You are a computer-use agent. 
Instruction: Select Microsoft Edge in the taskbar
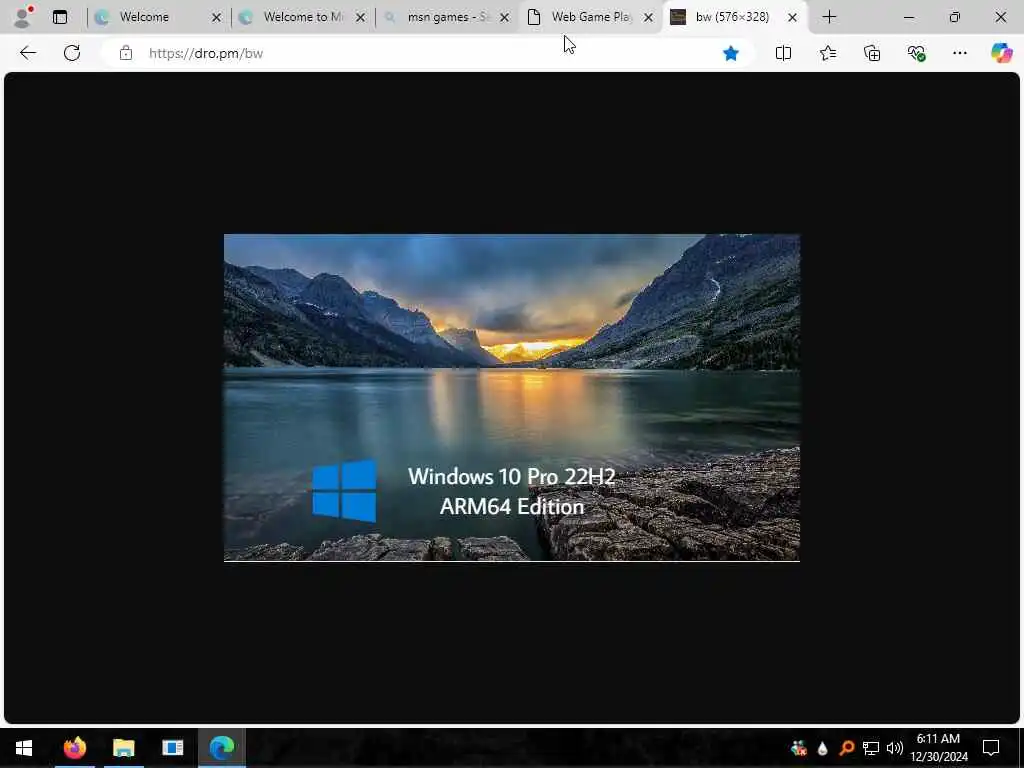pos(222,747)
